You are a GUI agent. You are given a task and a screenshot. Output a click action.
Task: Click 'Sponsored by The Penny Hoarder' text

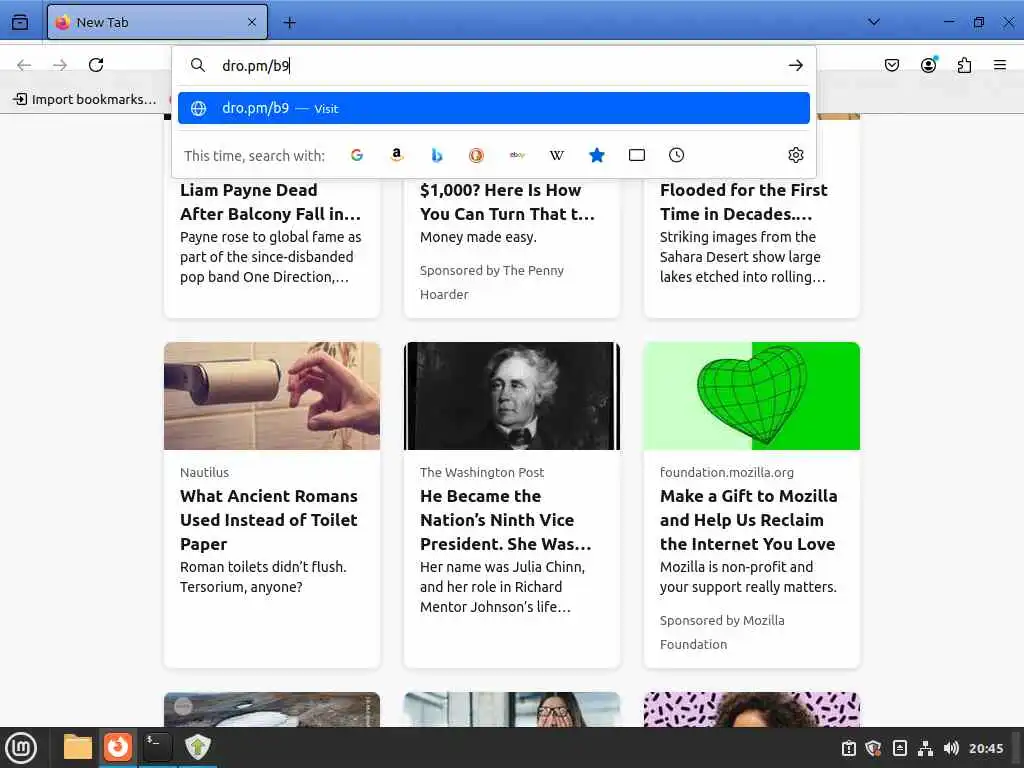click(x=492, y=282)
